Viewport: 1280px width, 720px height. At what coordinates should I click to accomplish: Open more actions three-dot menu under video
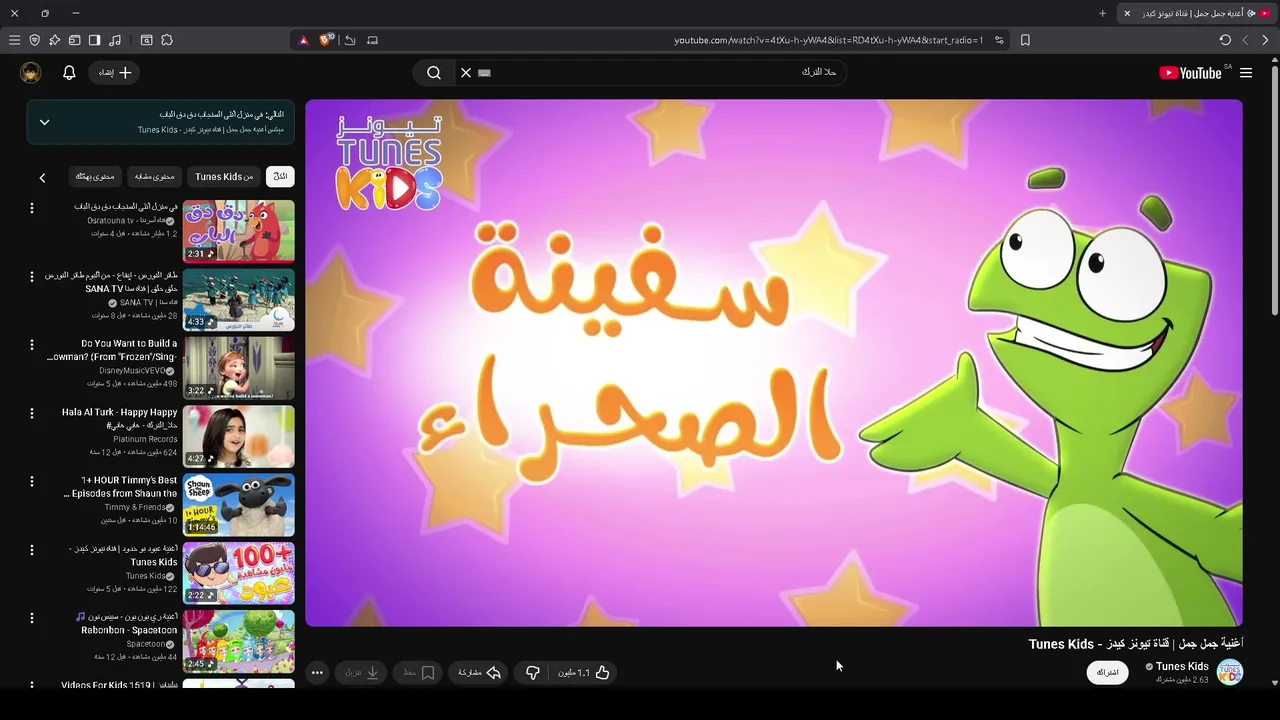317,673
